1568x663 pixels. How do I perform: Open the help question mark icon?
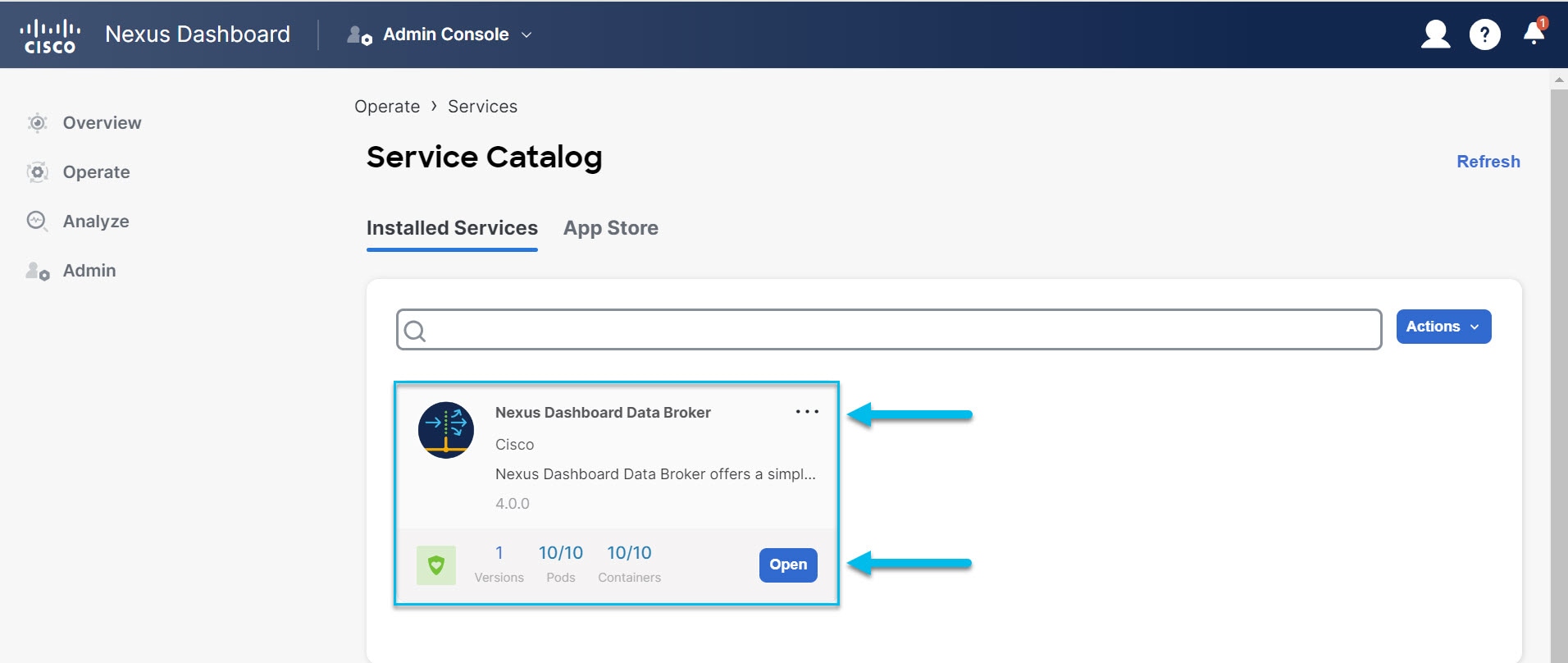[1484, 34]
